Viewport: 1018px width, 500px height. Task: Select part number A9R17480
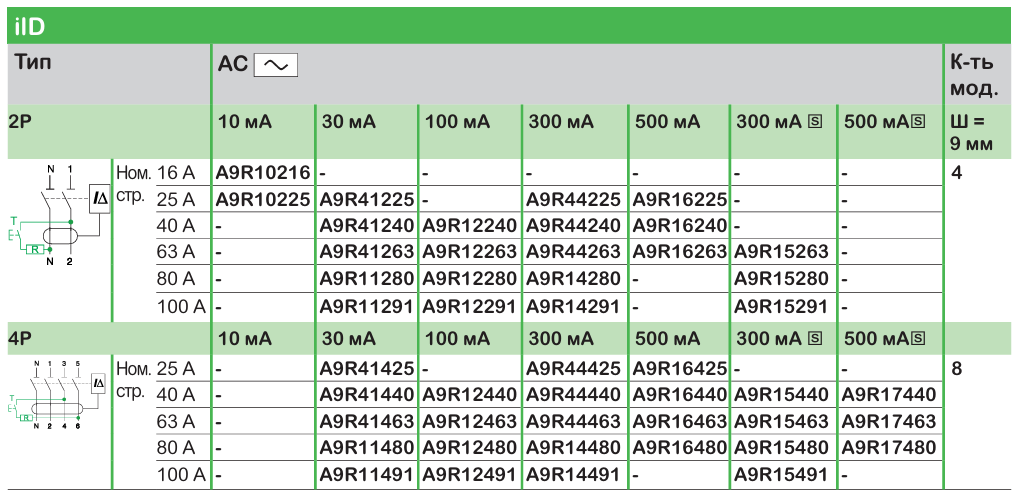click(889, 447)
